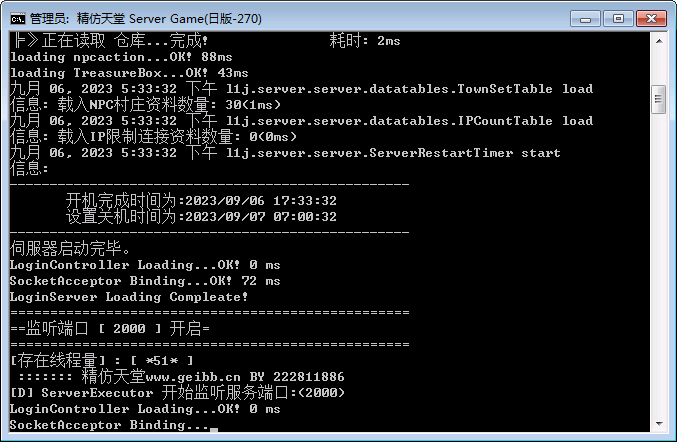Click the scrollbar down arrow
Image resolution: width=677 pixels, height=442 pixels.
[659, 424]
